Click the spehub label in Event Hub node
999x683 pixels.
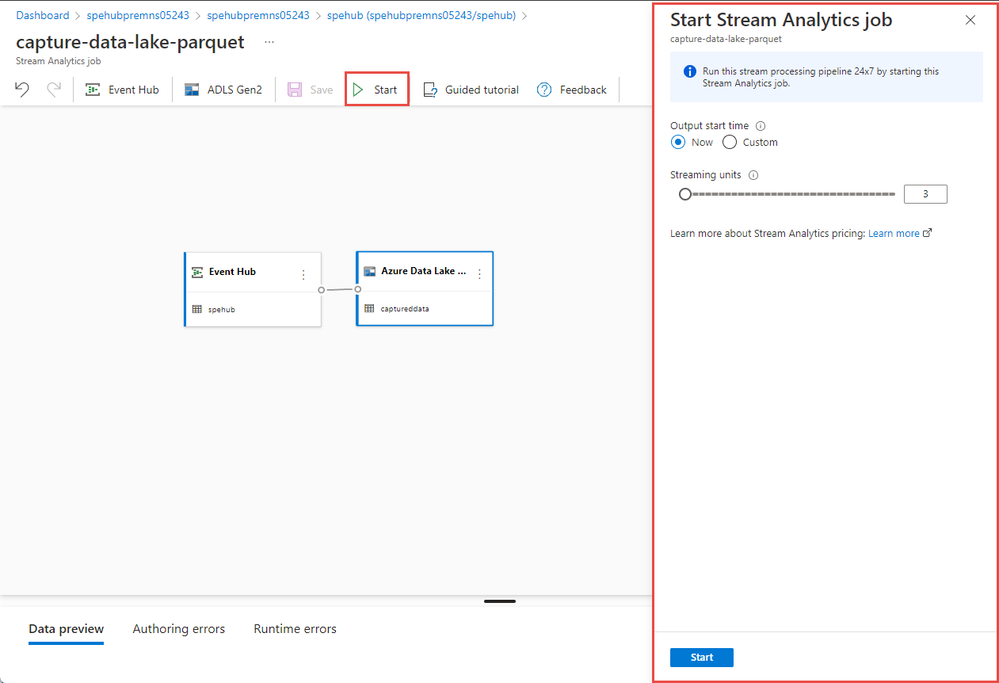(222, 310)
